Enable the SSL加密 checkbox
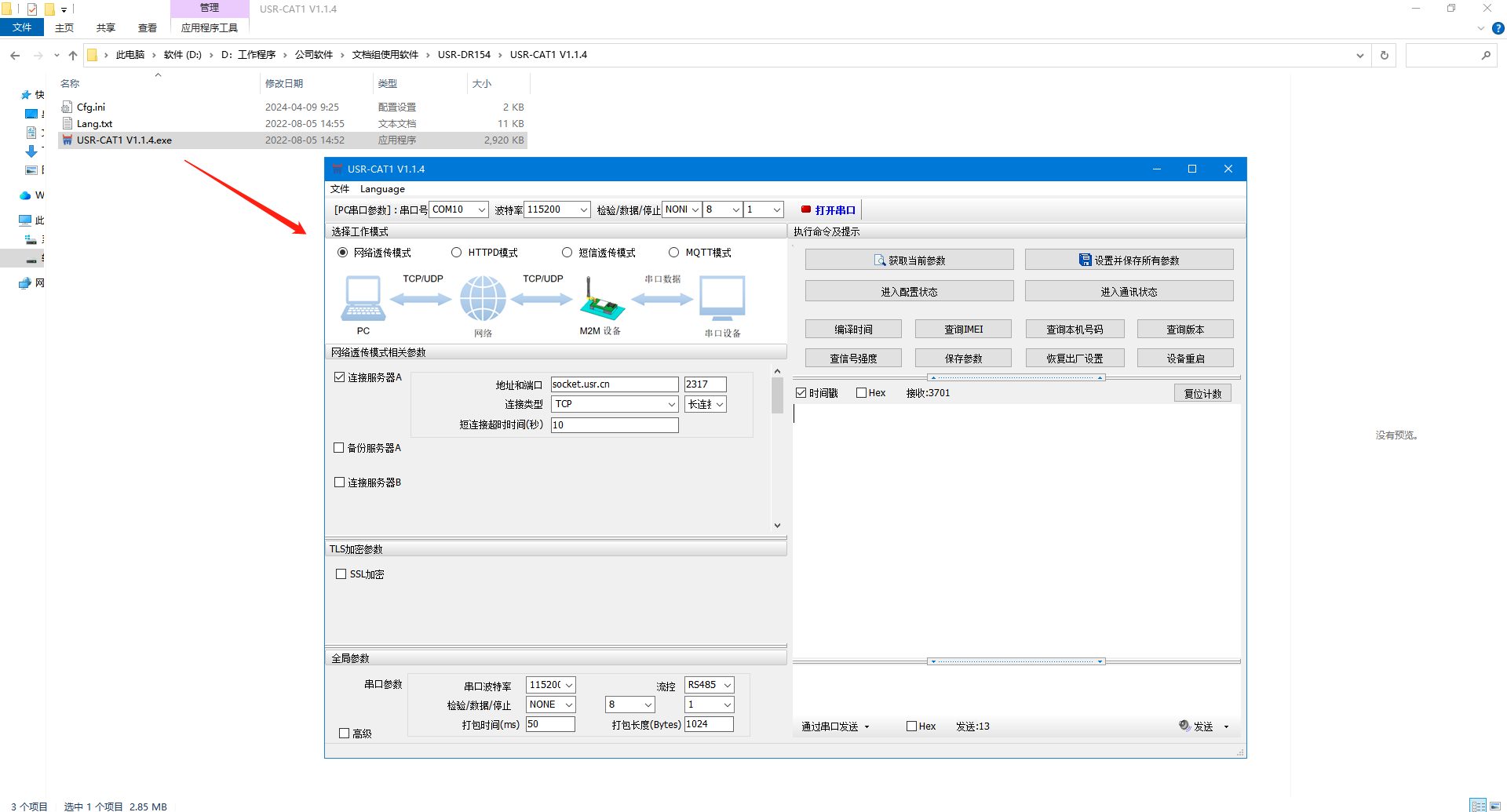 click(341, 574)
